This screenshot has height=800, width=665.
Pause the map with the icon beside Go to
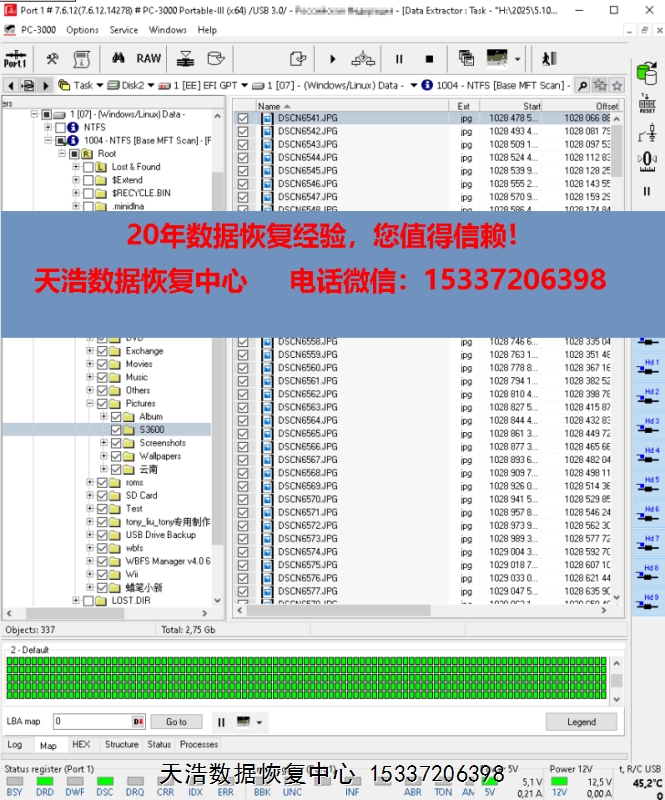click(221, 721)
